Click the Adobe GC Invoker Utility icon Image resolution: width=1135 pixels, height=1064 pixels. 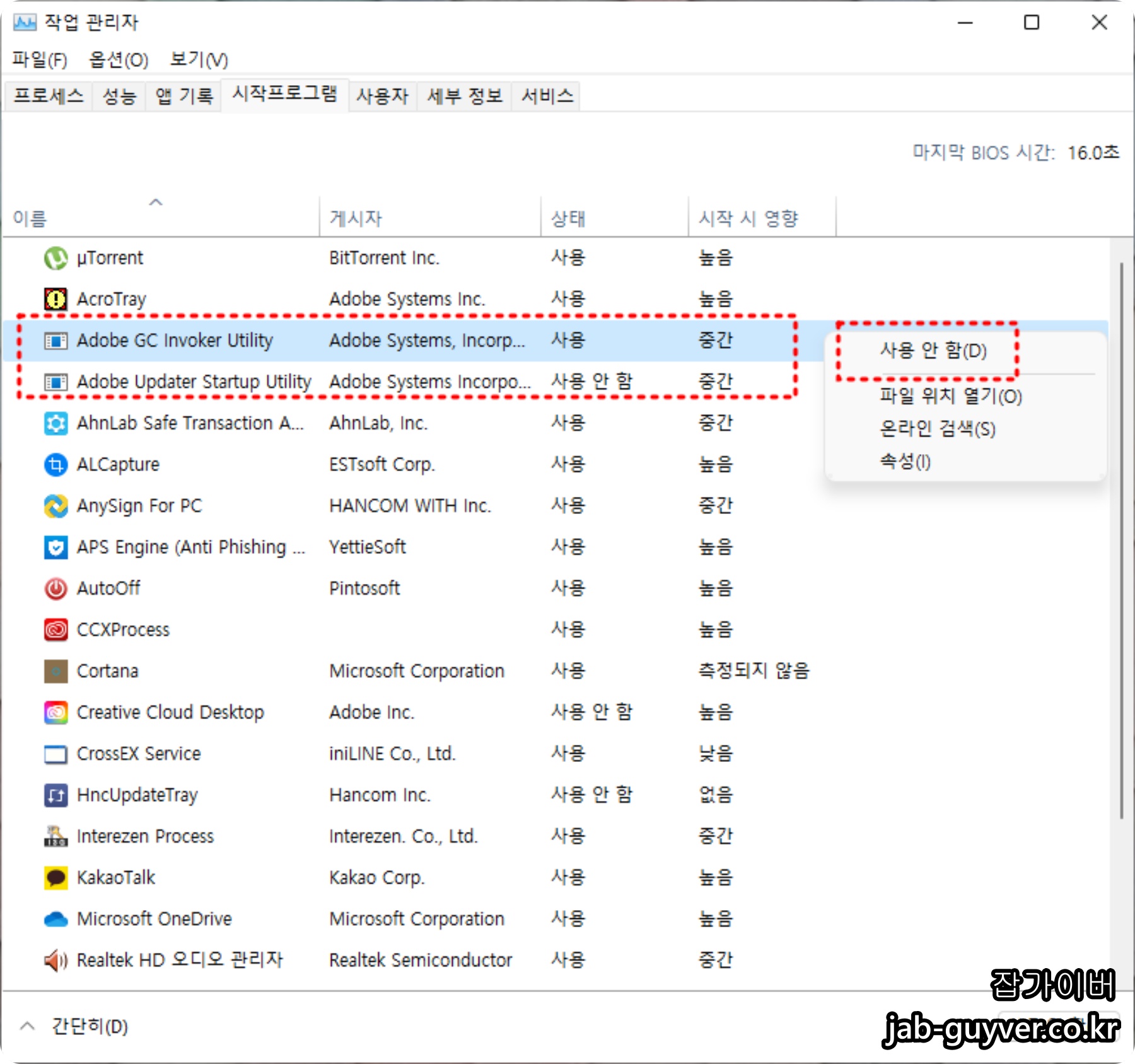coord(55,341)
